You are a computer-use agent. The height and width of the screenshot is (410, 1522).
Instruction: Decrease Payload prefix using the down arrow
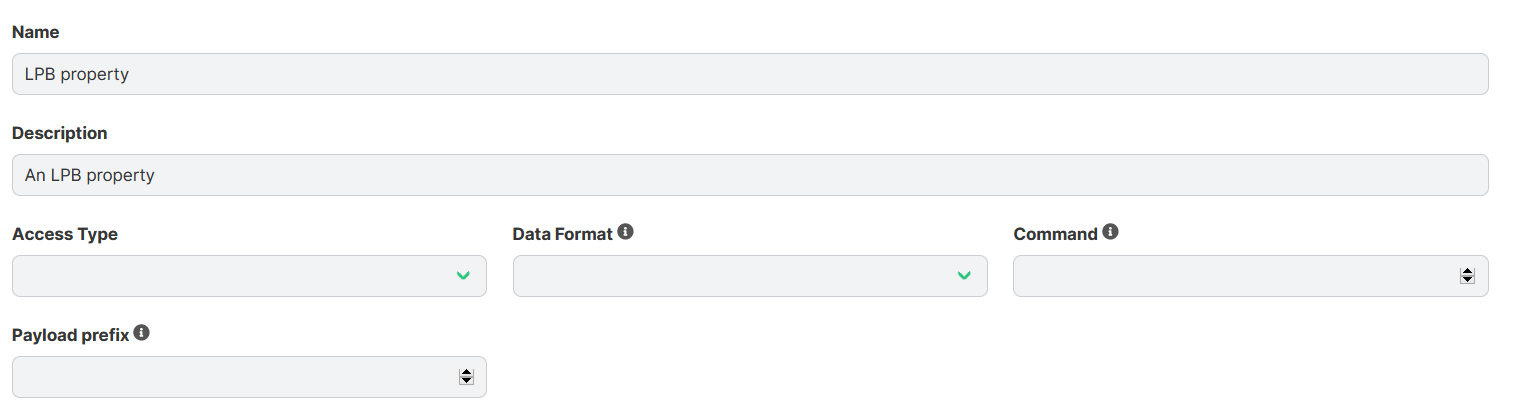click(x=466, y=381)
